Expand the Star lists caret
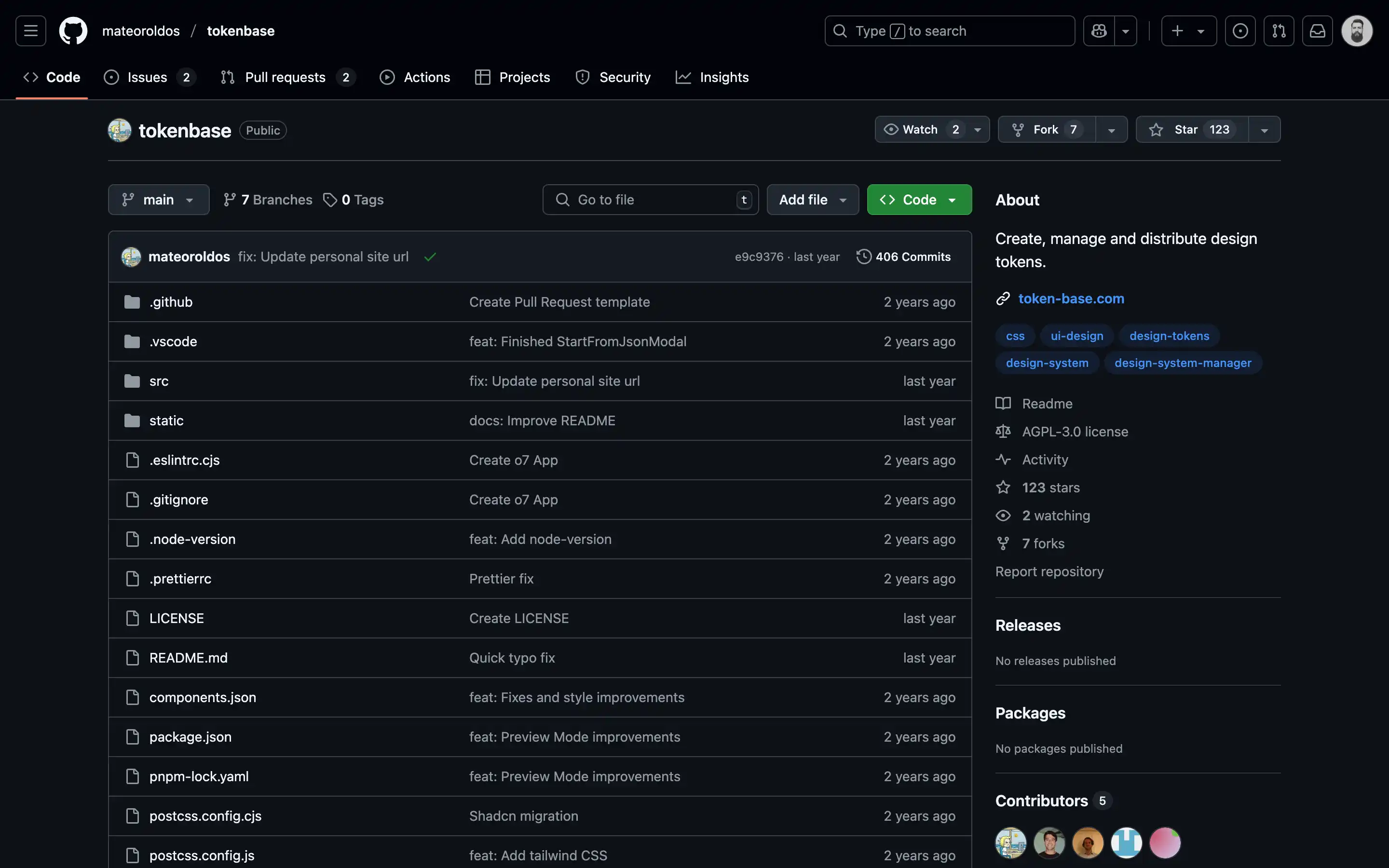This screenshot has height=868, width=1389. click(x=1265, y=130)
